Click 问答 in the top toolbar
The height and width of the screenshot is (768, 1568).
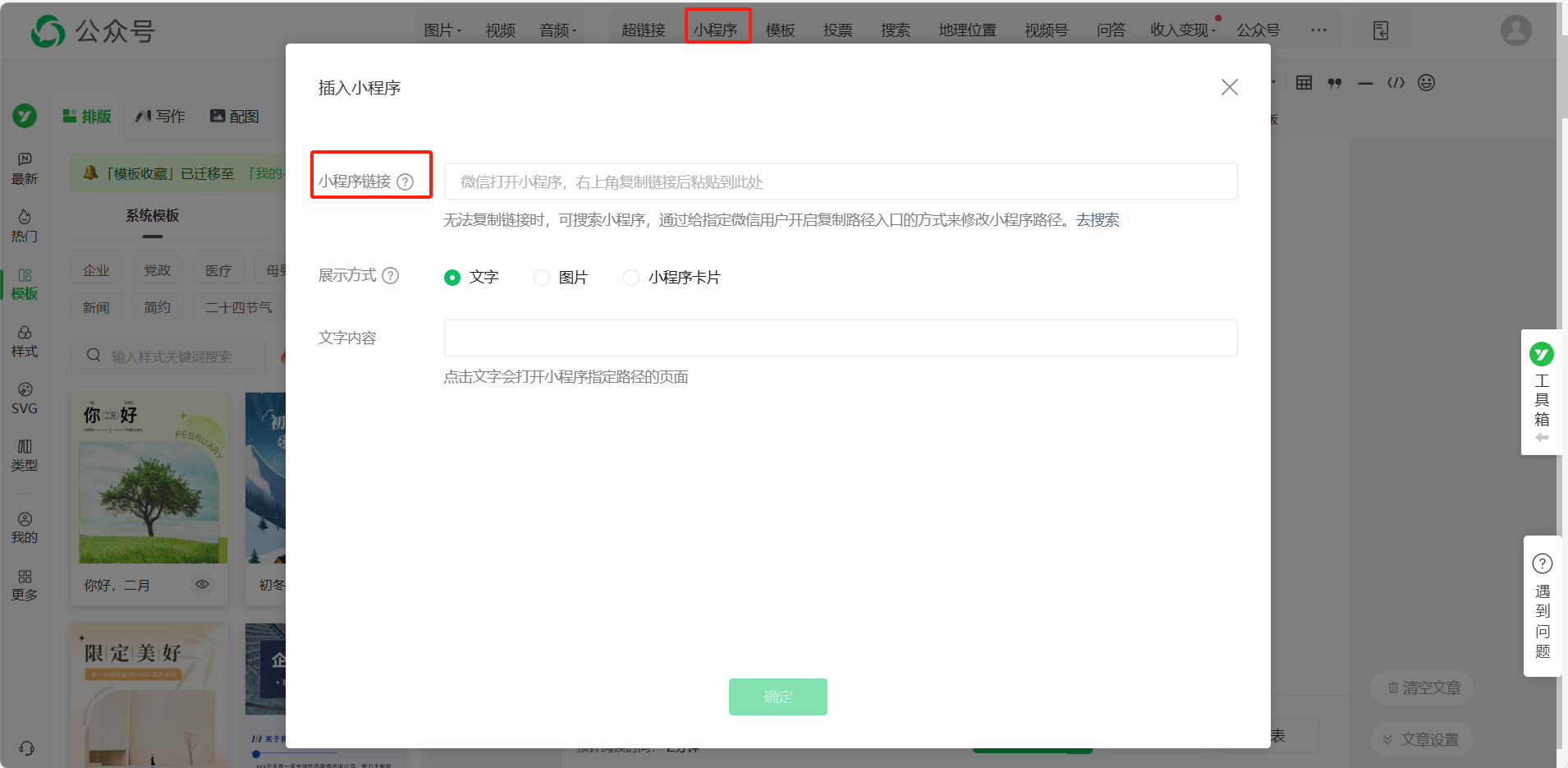coord(1111,30)
